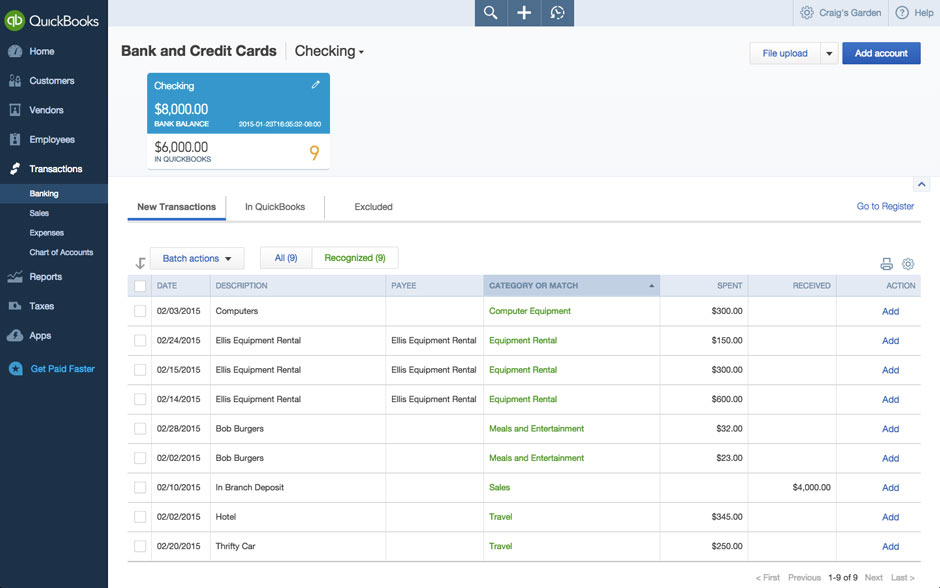The height and width of the screenshot is (588, 940).
Task: Tick the select-all checkbox in the header
Action: (x=140, y=286)
